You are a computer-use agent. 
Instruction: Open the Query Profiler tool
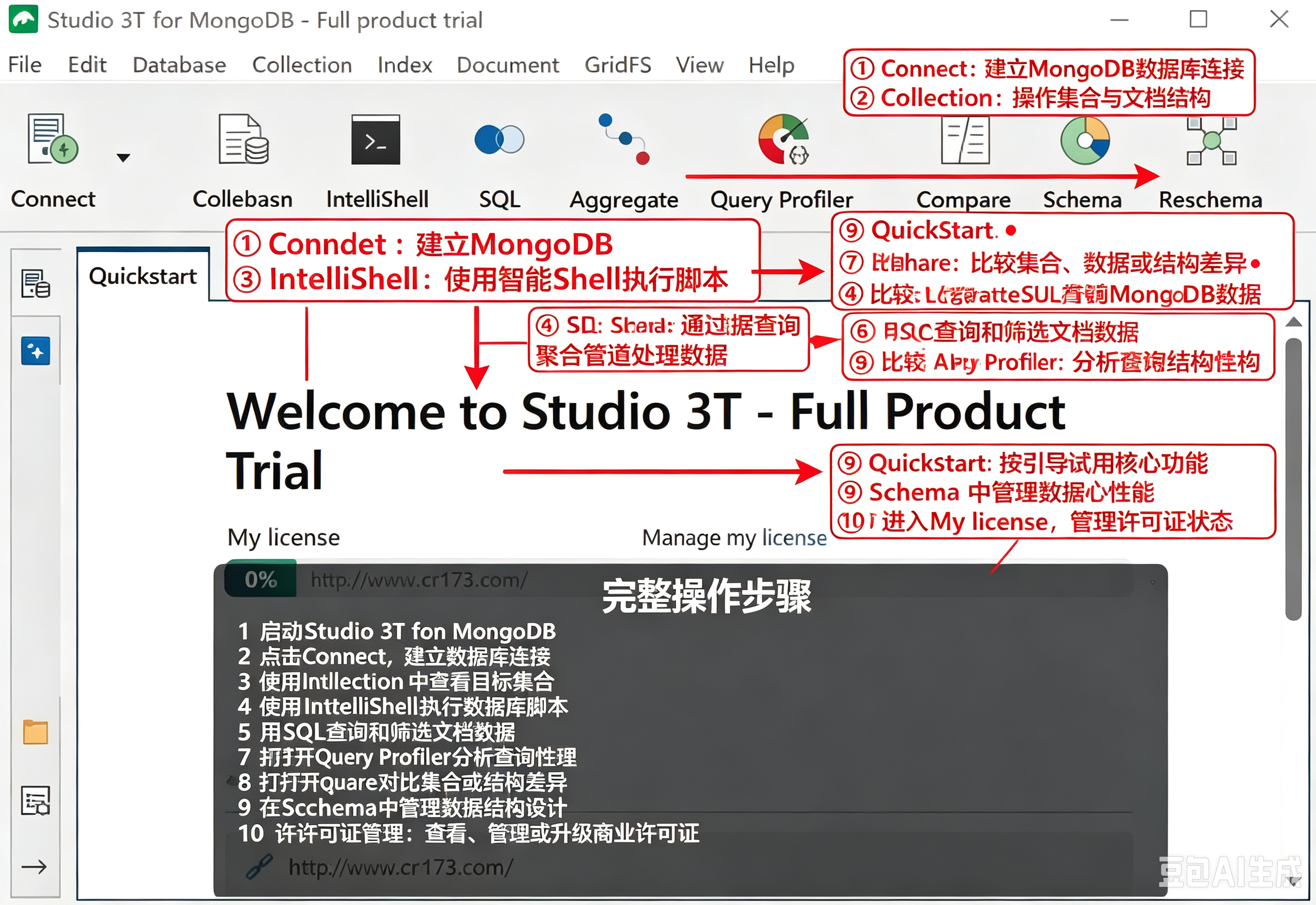[784, 139]
